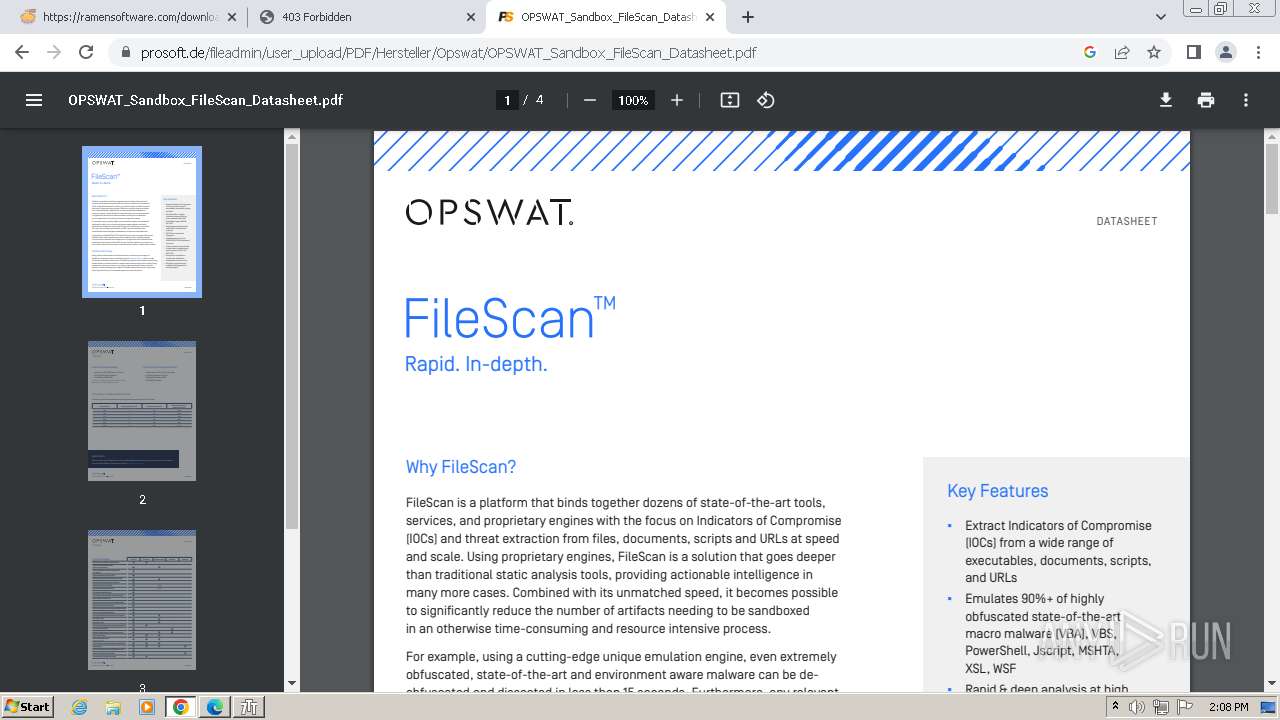The width and height of the screenshot is (1280, 720).
Task: Open the Chrome profile avatar
Action: (1225, 52)
